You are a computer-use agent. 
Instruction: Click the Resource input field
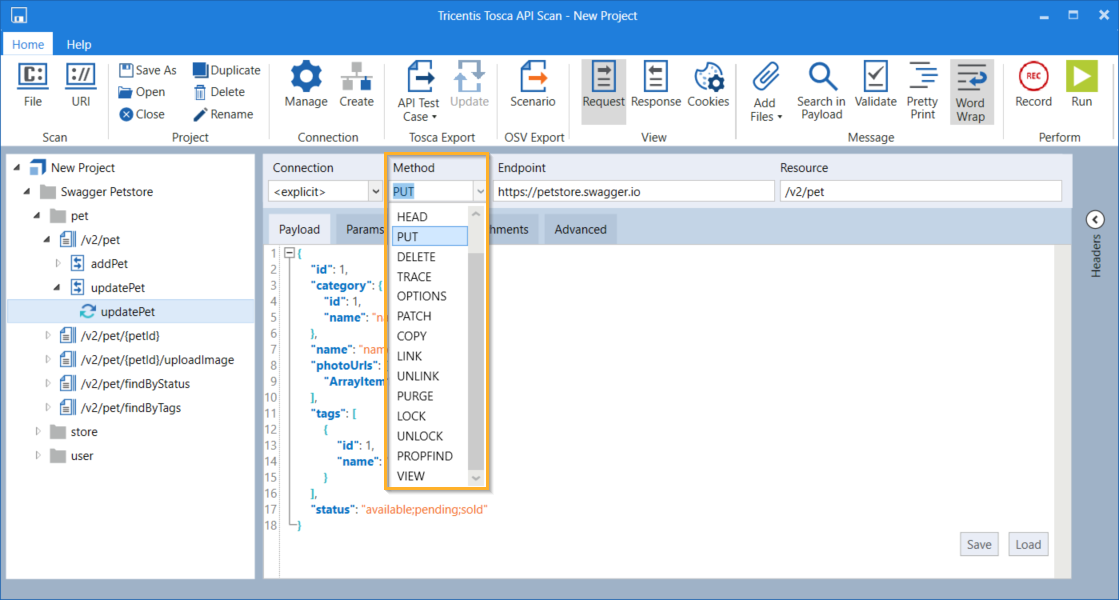pos(920,191)
